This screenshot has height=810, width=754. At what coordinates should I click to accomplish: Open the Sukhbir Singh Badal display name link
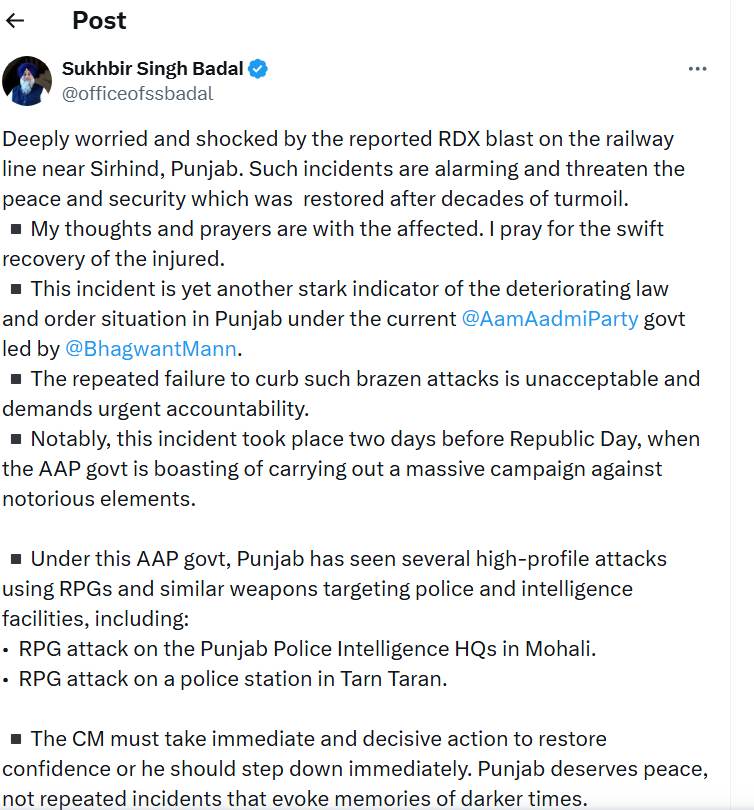click(x=152, y=69)
